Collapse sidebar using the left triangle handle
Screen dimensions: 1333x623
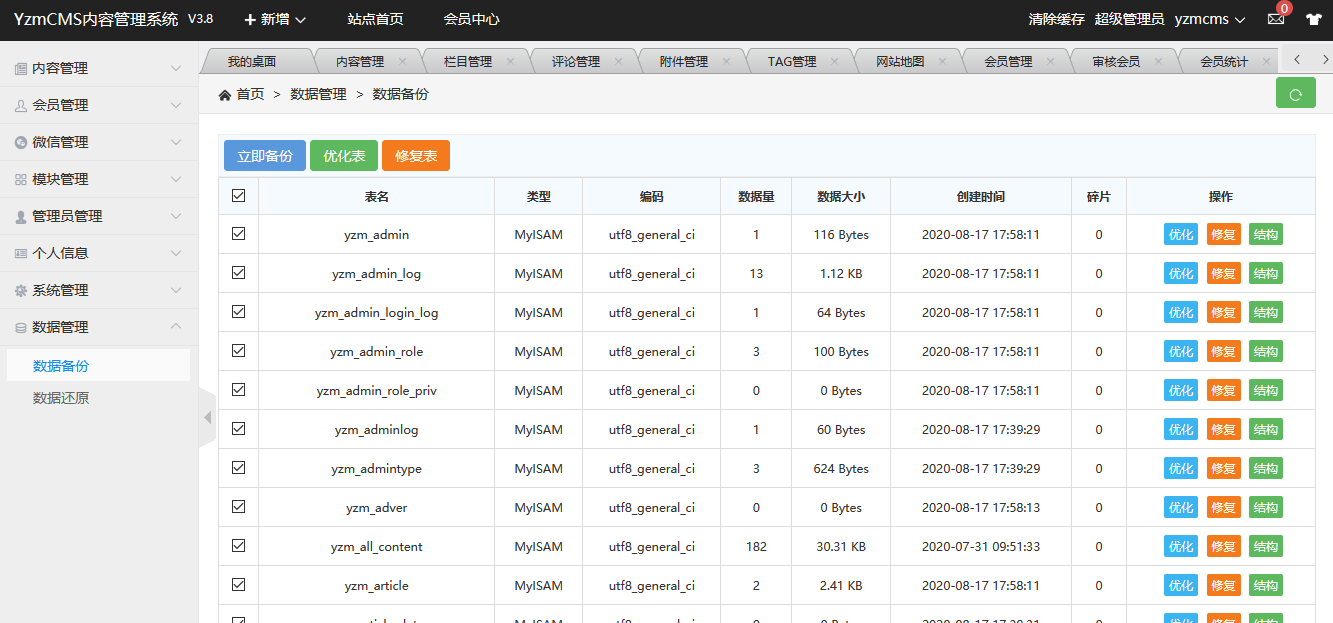click(x=208, y=417)
